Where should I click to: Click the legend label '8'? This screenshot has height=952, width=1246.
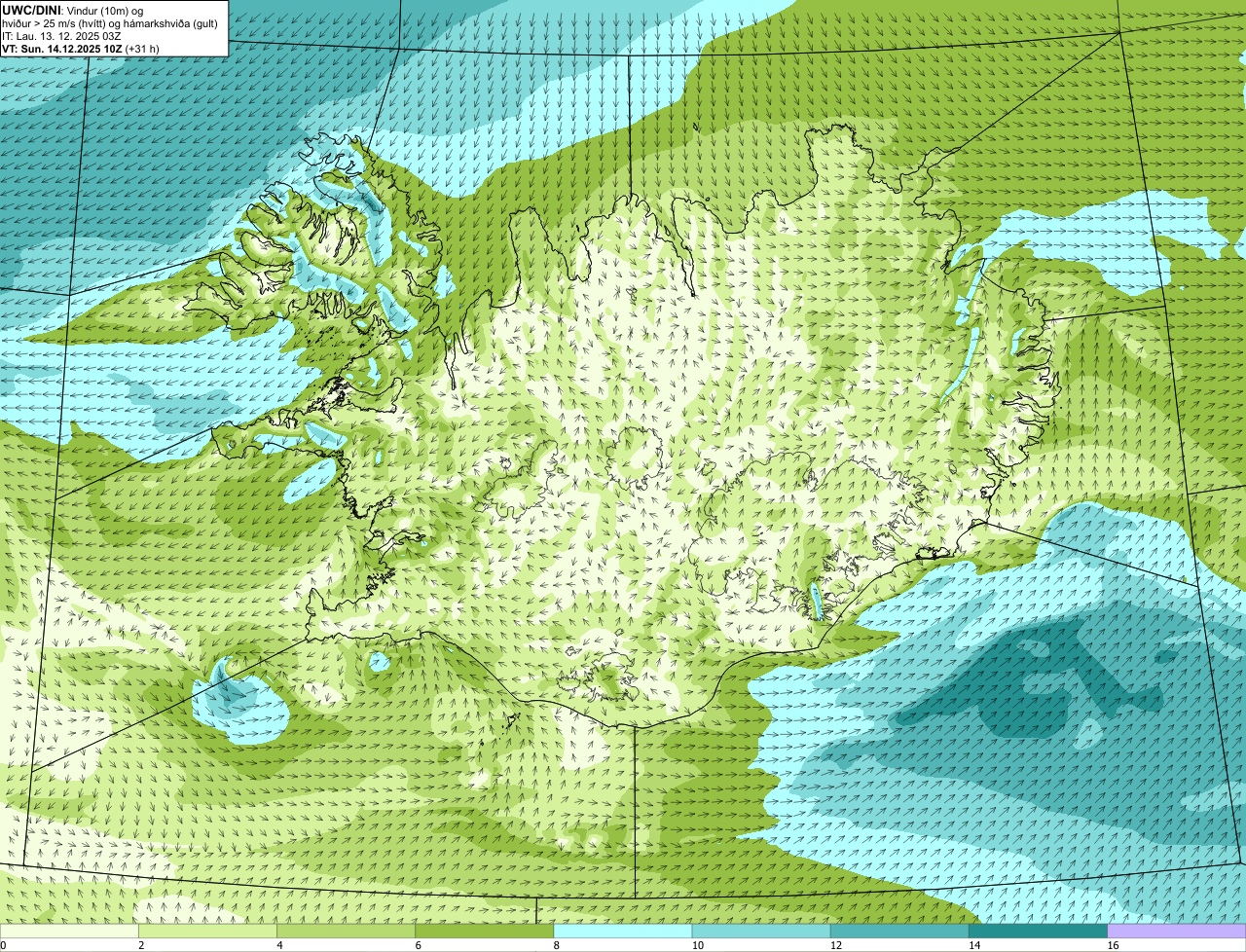556,945
